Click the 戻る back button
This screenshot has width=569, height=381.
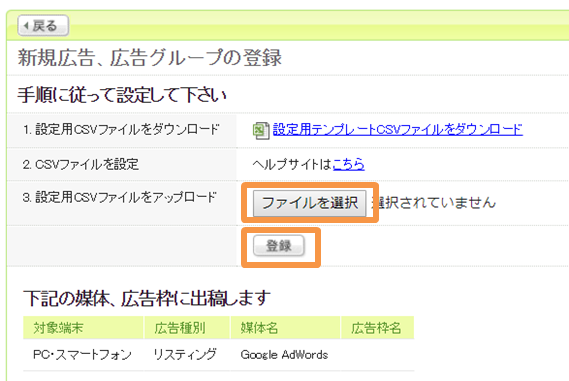tap(43, 26)
